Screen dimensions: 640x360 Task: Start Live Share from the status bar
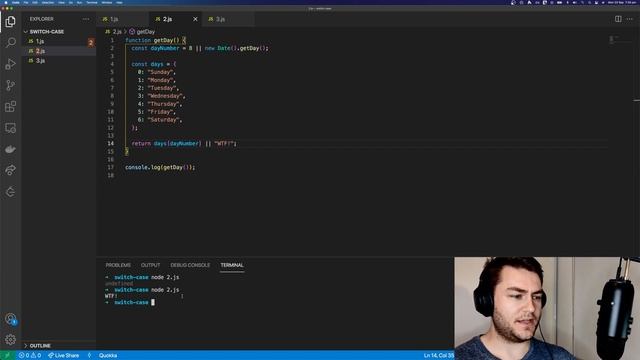pos(64,356)
